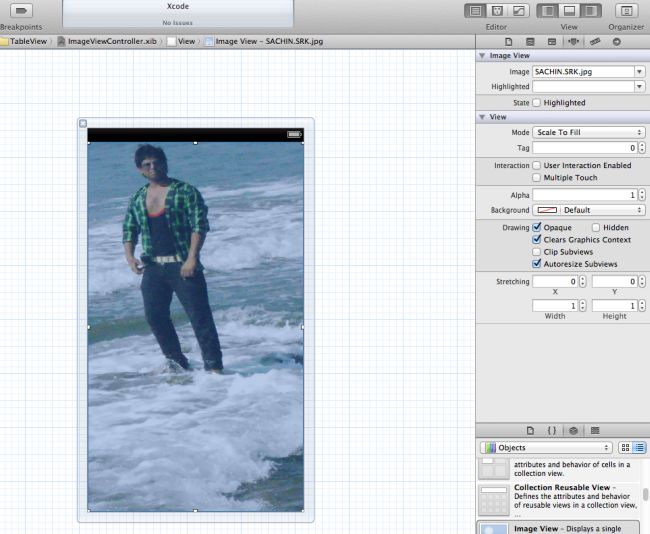Viewport: 650px width, 534px height.
Task: Show the File Template library
Action: 530,430
